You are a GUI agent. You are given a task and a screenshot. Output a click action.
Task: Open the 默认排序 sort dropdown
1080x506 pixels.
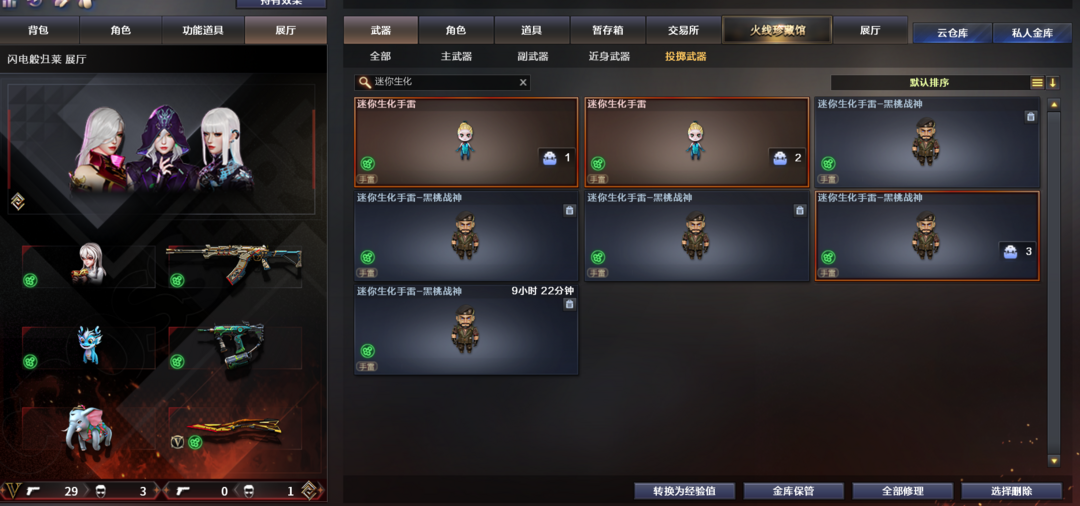tap(929, 83)
